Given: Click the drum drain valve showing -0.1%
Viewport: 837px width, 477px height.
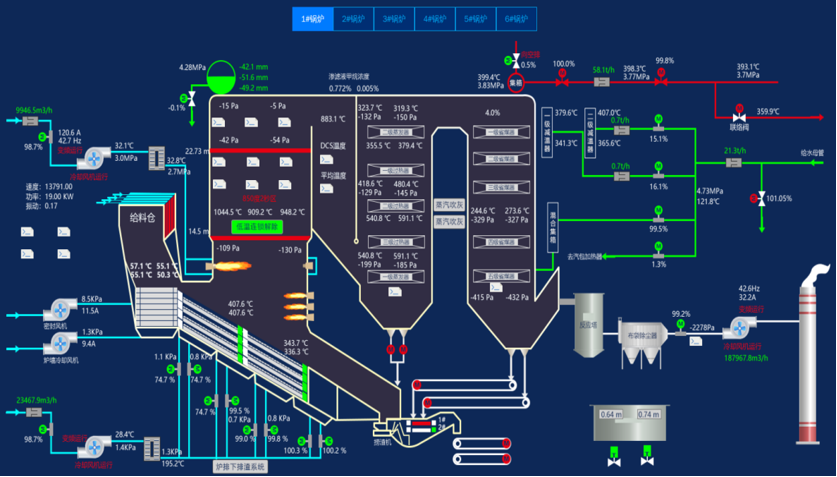Looking at the screenshot, I should pos(192,99).
